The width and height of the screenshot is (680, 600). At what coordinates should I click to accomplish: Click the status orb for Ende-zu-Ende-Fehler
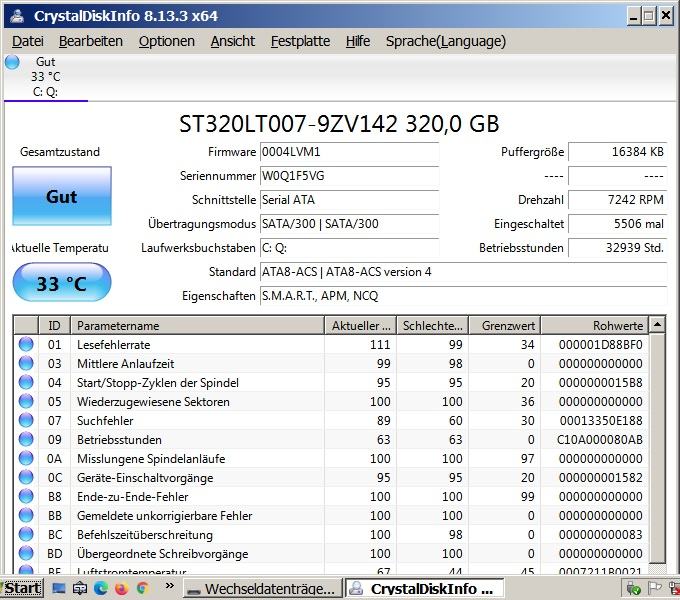[26, 496]
